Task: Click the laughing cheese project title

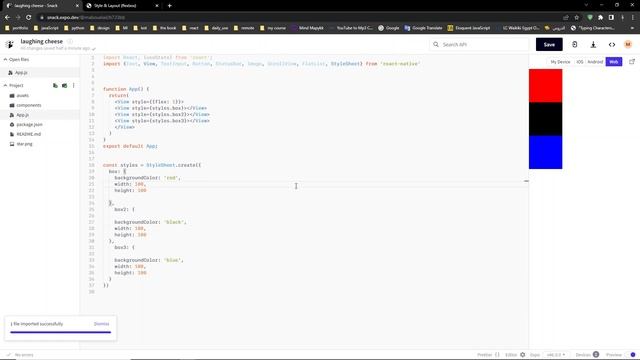Action: pyautogui.click(x=42, y=41)
